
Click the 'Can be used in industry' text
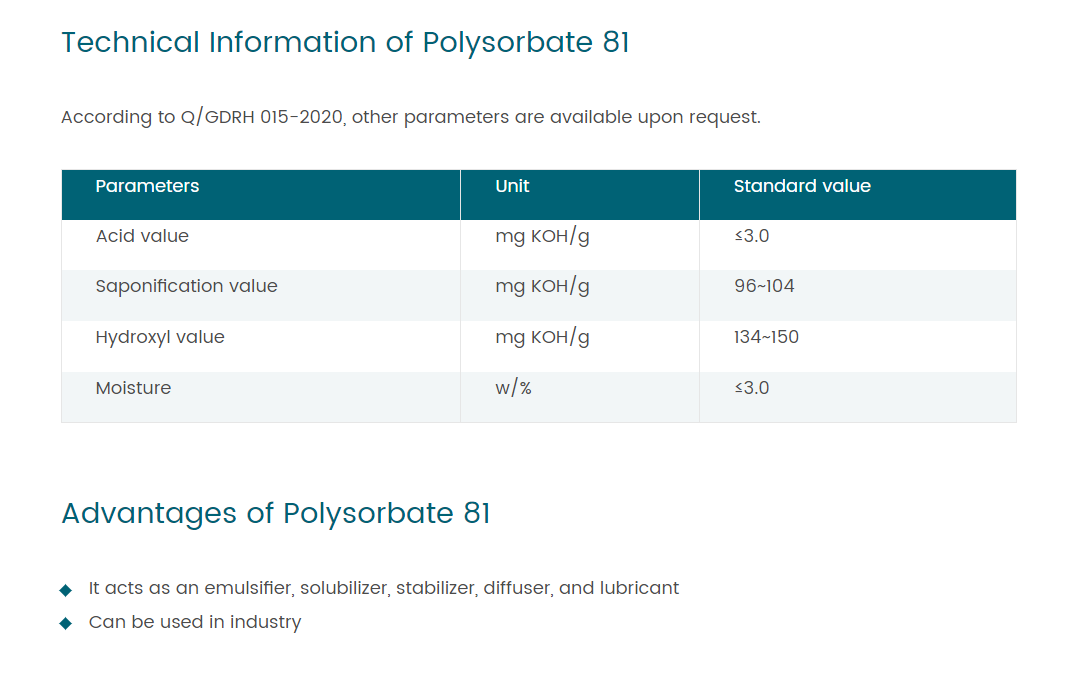point(195,622)
